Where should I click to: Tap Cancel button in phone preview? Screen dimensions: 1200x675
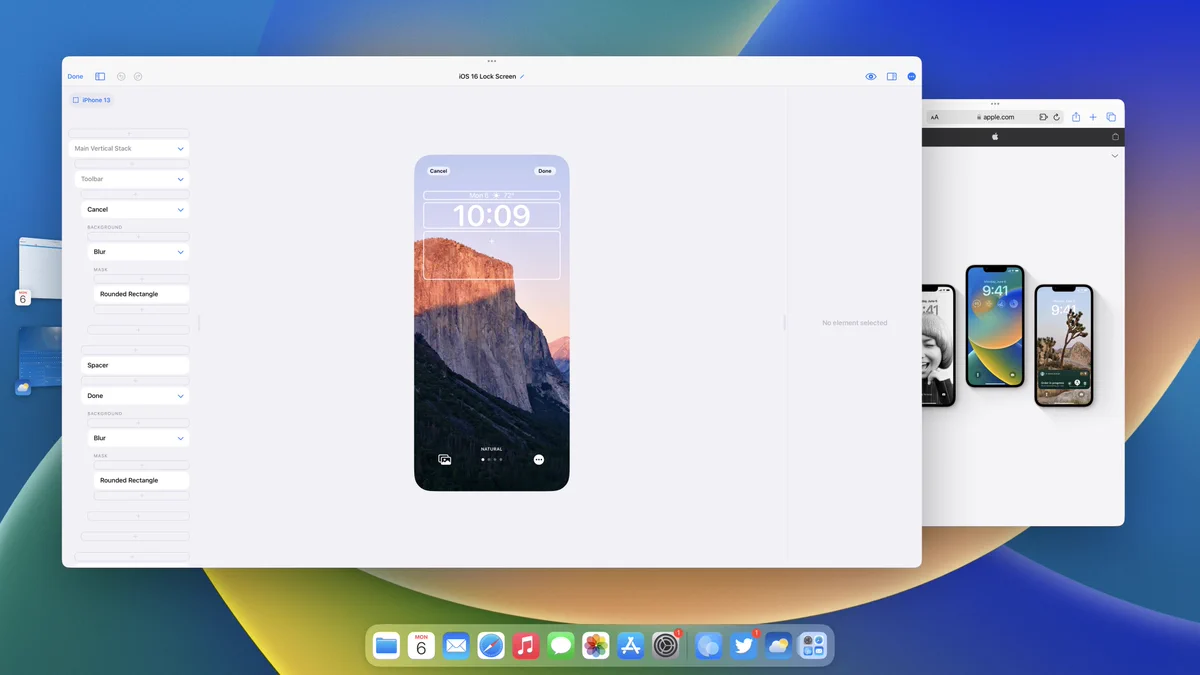click(x=438, y=171)
